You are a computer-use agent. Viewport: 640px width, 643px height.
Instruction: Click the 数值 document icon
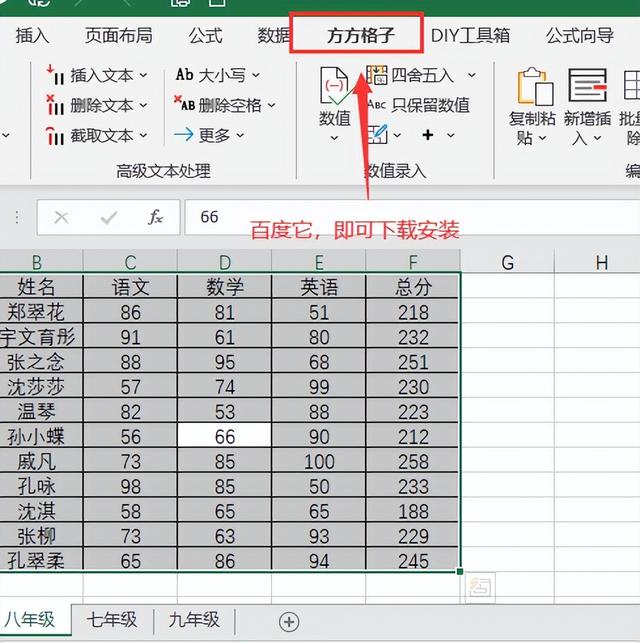click(335, 86)
